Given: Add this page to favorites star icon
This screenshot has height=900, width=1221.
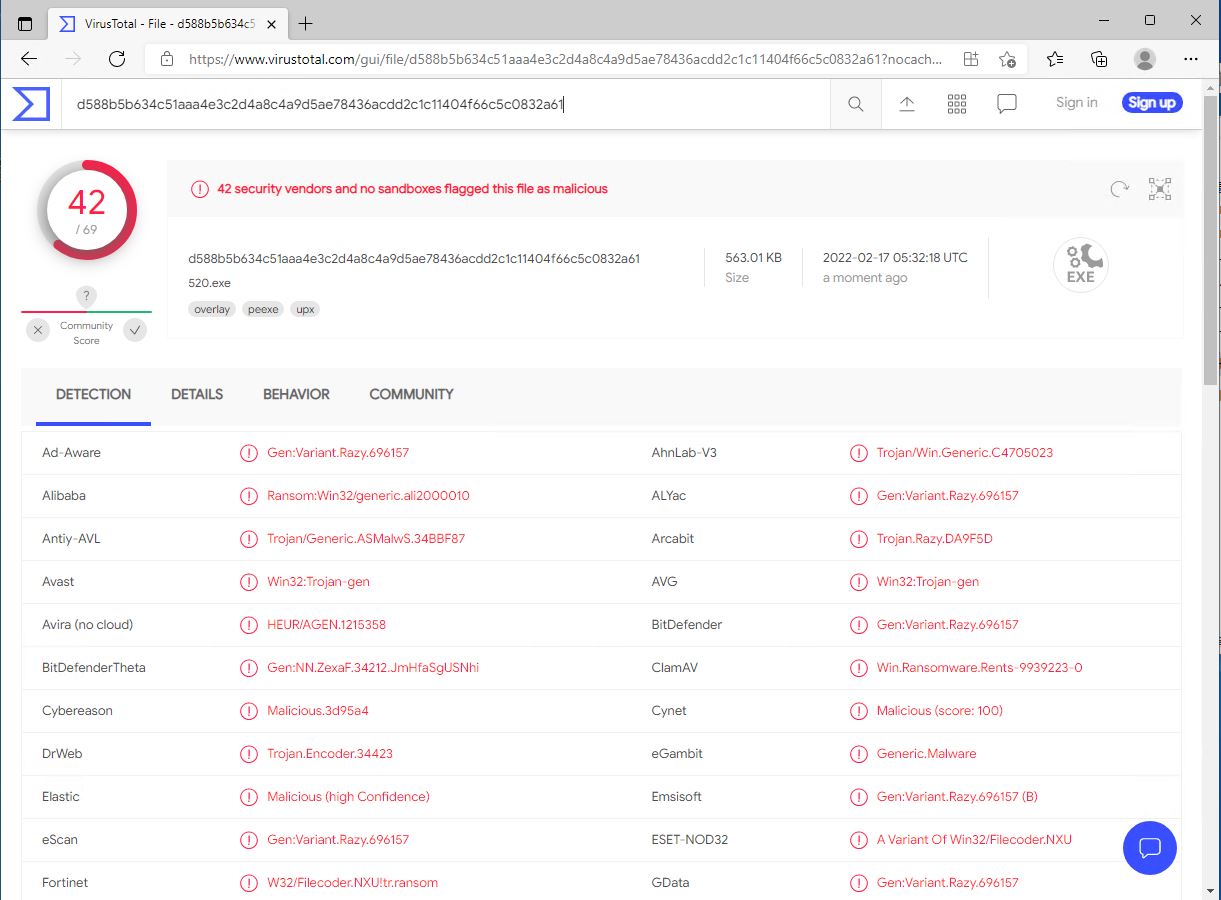Looking at the screenshot, I should coord(1008,59).
